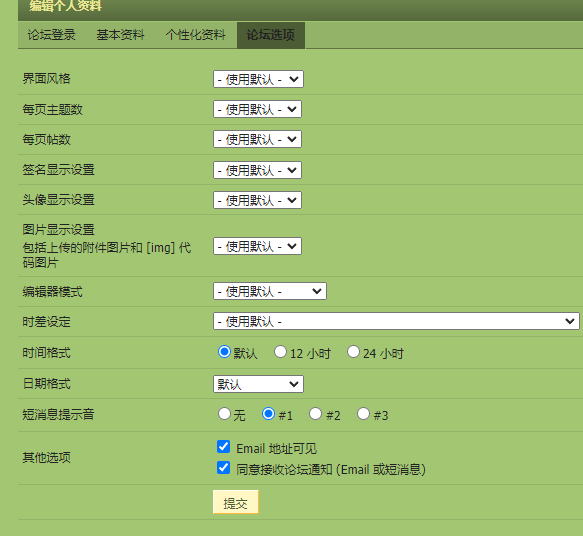Click the 提交 submit button
Viewport: 583px width, 536px height.
click(235, 502)
